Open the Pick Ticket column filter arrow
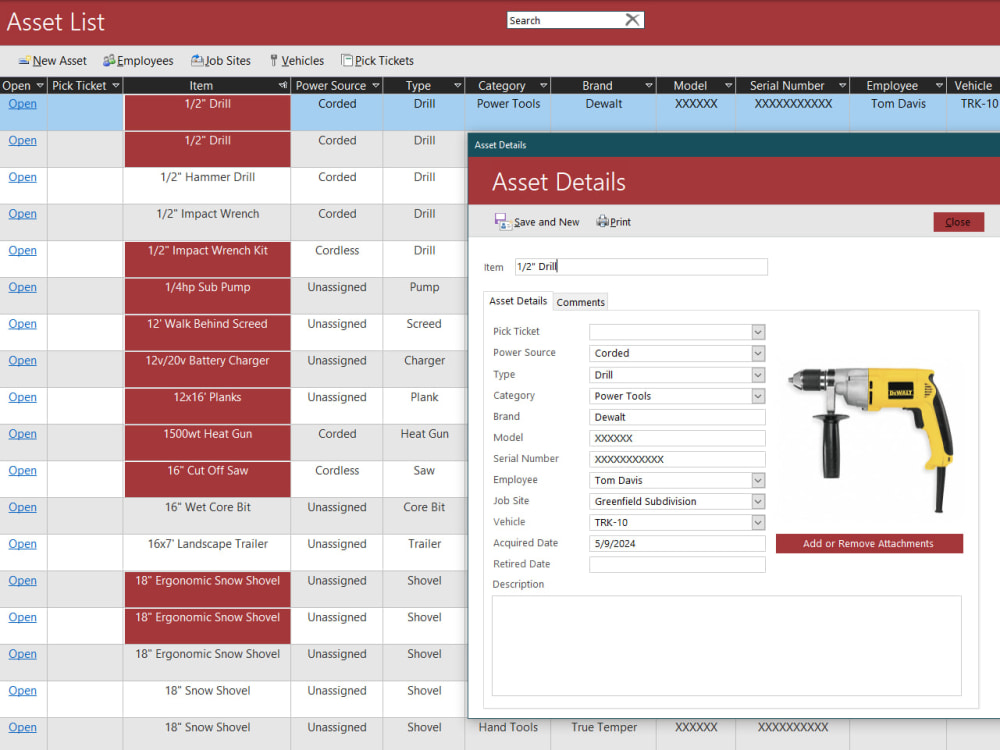 tap(115, 85)
